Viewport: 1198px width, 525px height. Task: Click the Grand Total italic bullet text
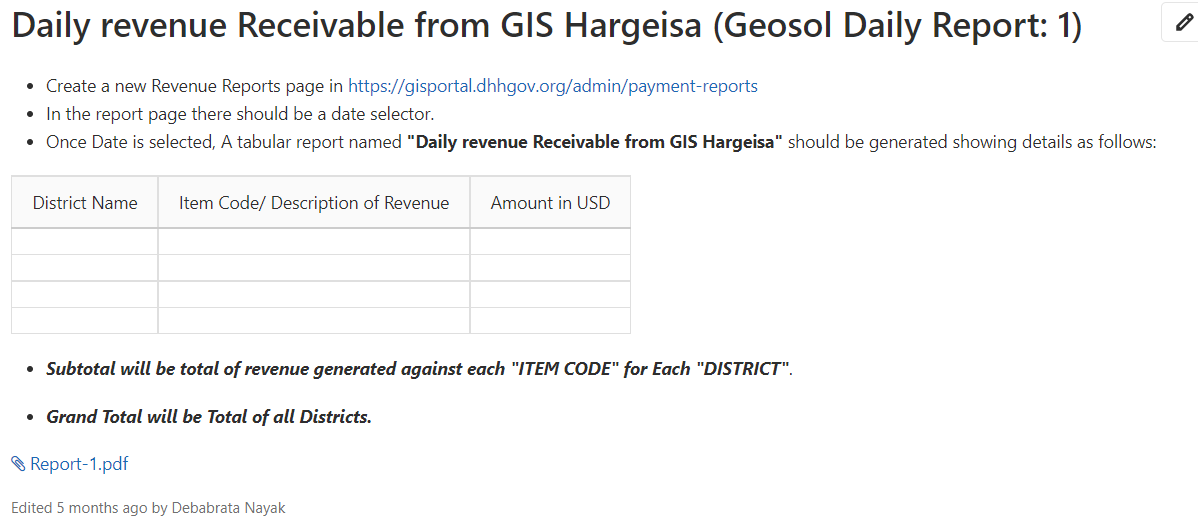209,417
